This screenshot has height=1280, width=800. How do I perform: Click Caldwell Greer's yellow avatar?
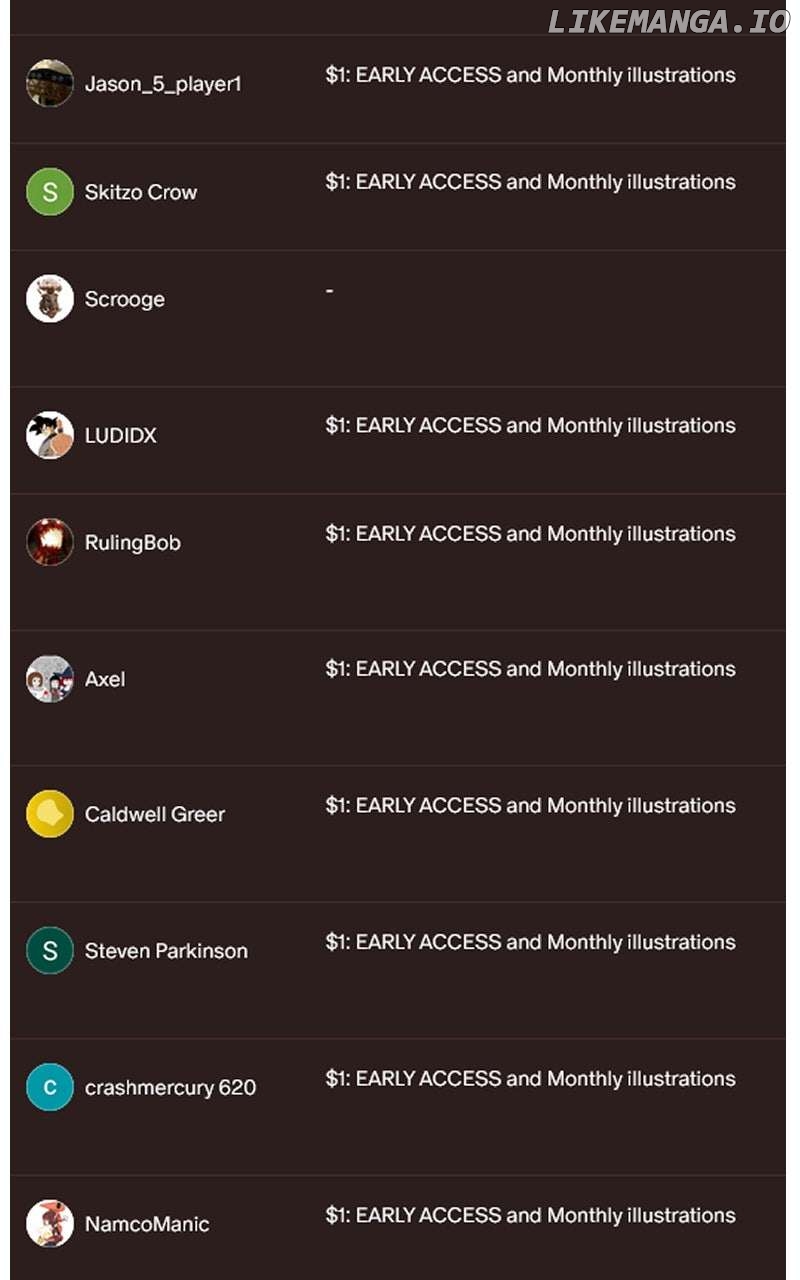(50, 814)
